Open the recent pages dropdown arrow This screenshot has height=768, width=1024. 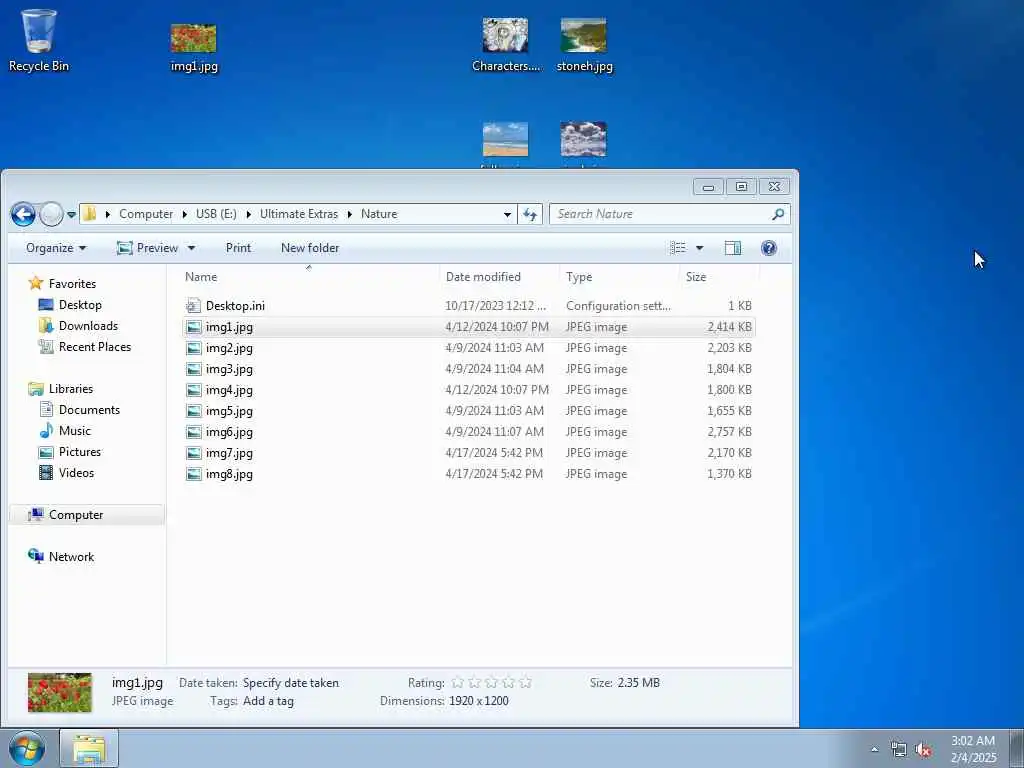pyautogui.click(x=71, y=214)
